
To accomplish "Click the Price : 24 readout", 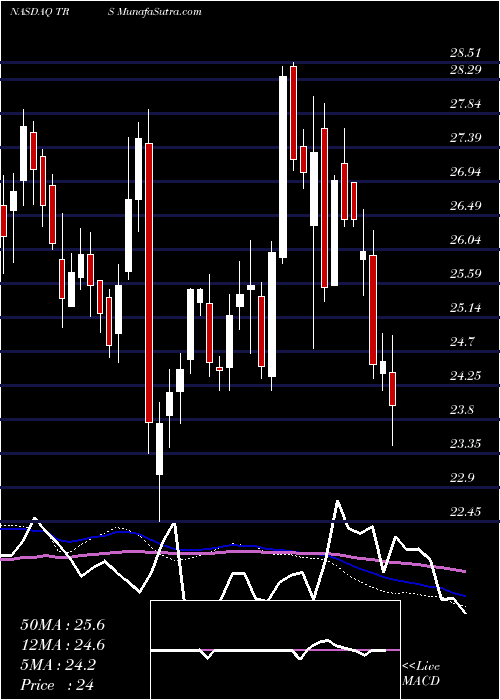I will pyautogui.click(x=58, y=685).
